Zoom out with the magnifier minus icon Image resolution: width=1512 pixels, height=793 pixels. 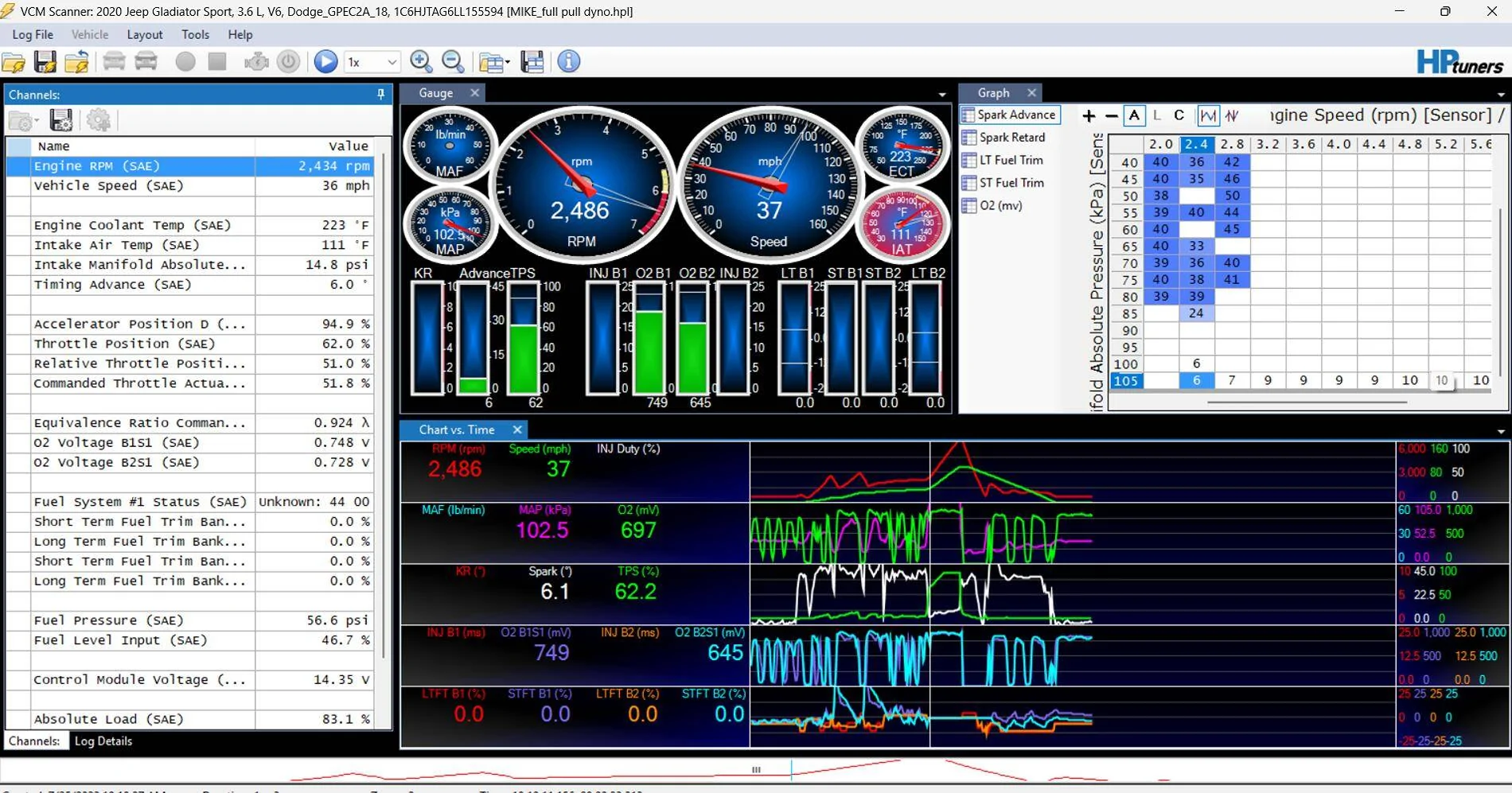(453, 61)
